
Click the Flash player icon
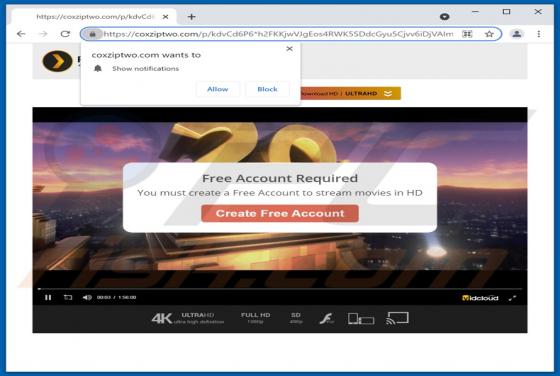[326, 318]
